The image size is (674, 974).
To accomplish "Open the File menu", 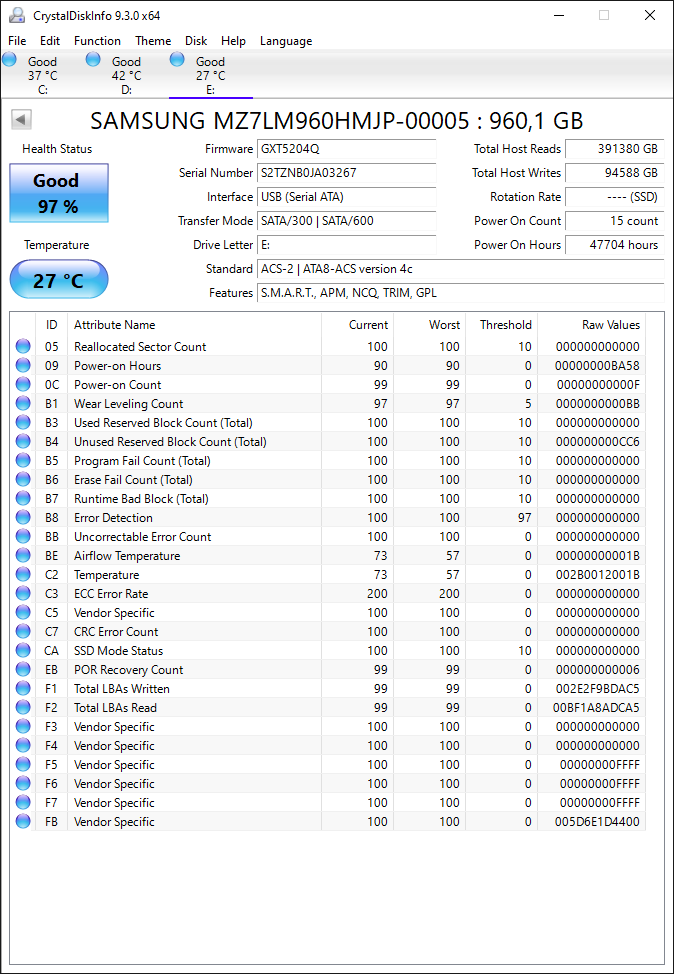I will pos(17,41).
